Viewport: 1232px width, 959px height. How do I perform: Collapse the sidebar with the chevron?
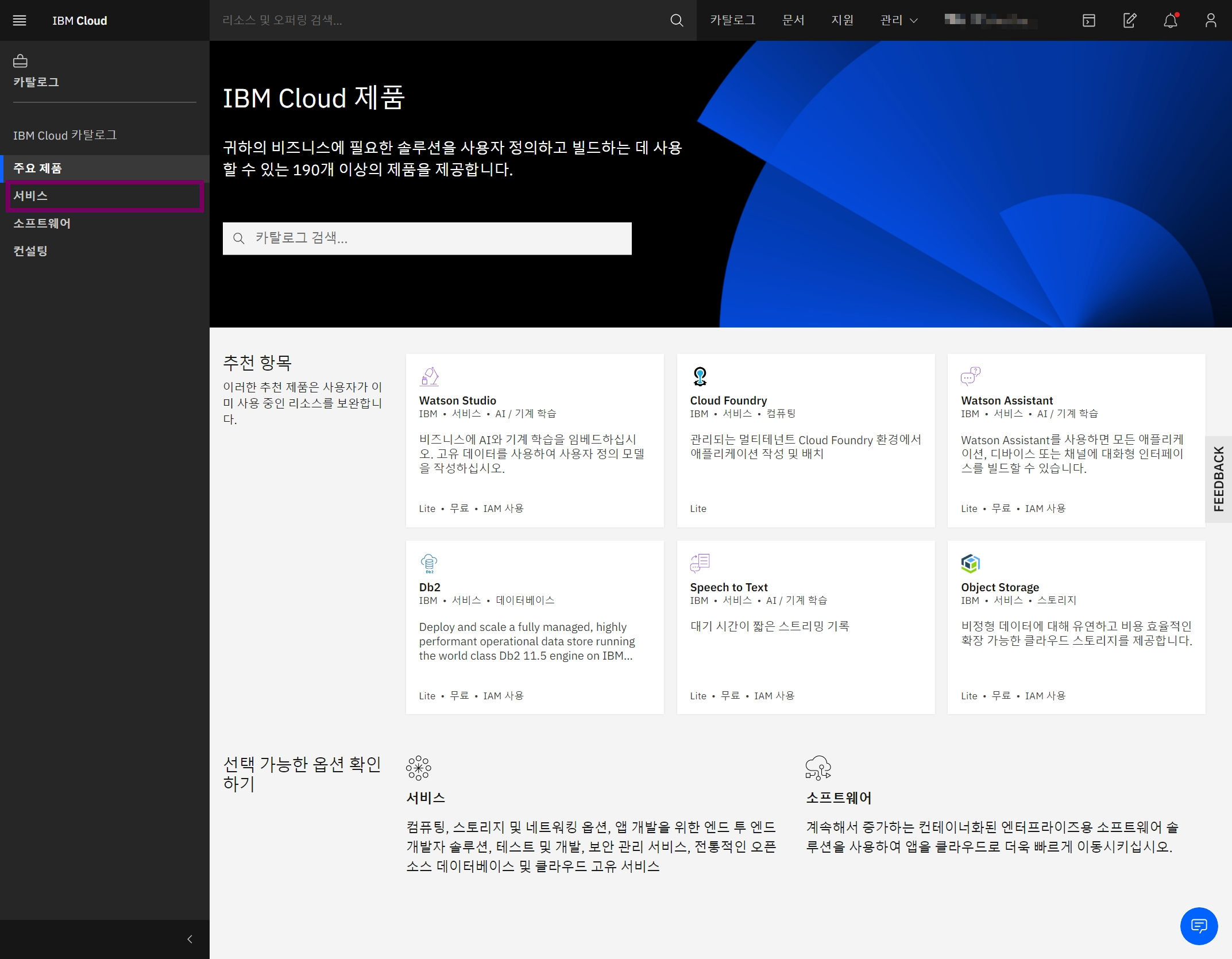click(x=190, y=939)
